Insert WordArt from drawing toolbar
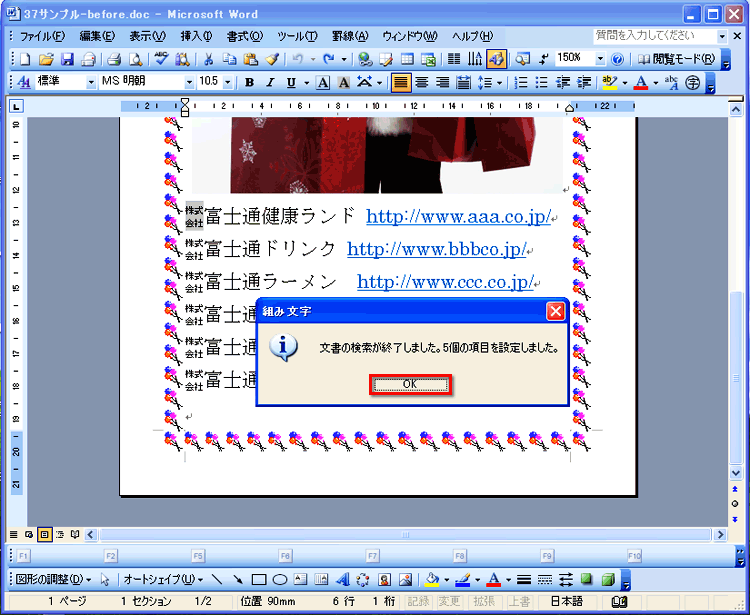The image size is (750, 615). [x=342, y=580]
